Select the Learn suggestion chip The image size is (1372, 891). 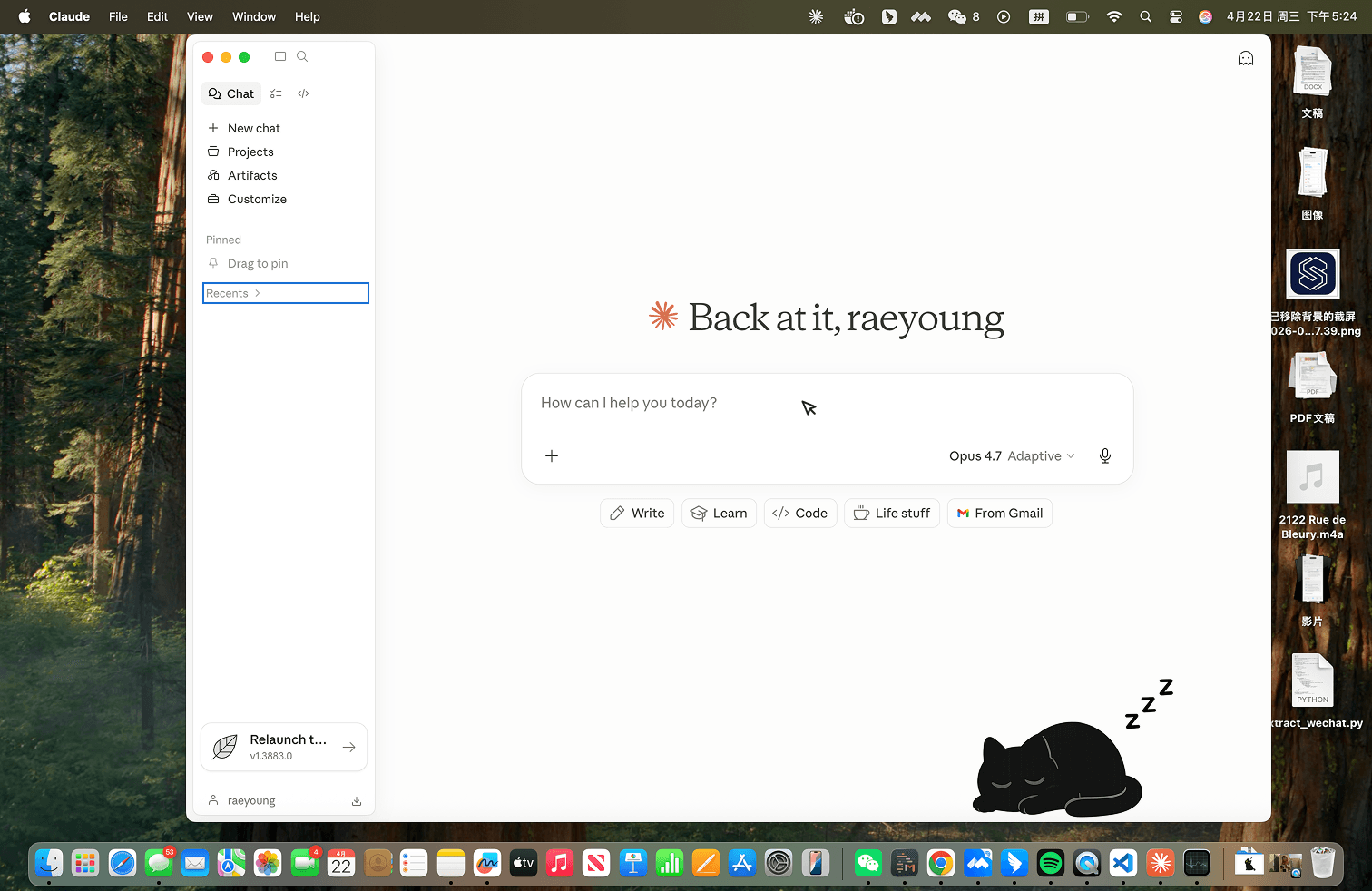pos(719,514)
